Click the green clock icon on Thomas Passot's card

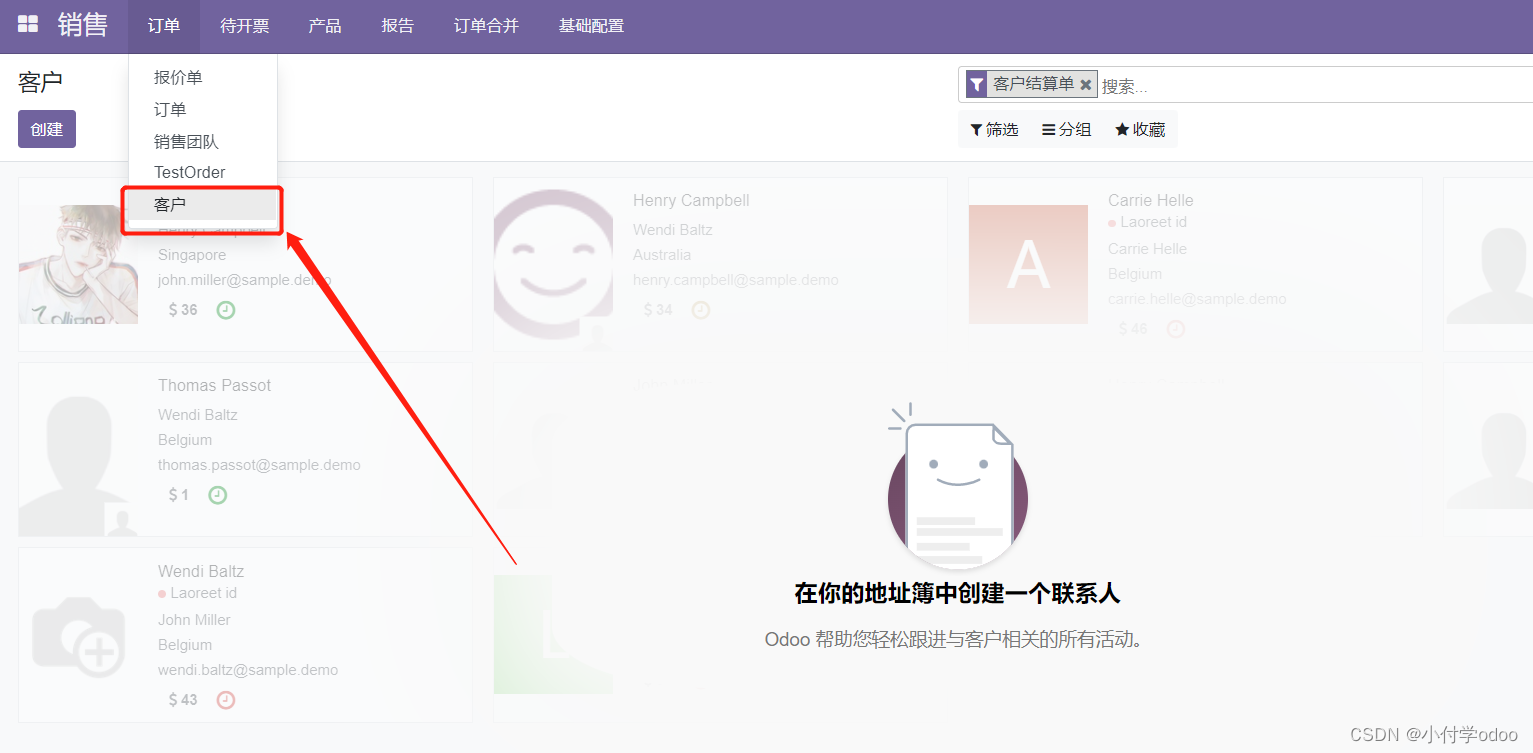(217, 494)
